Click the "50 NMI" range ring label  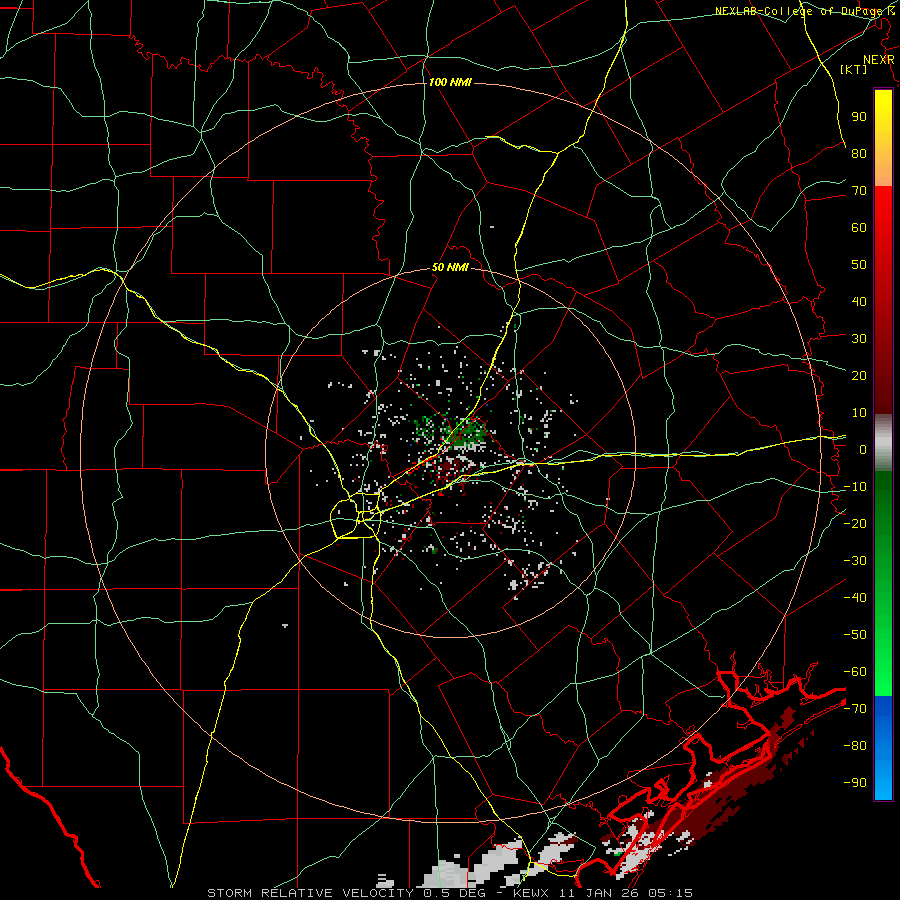(x=450, y=267)
